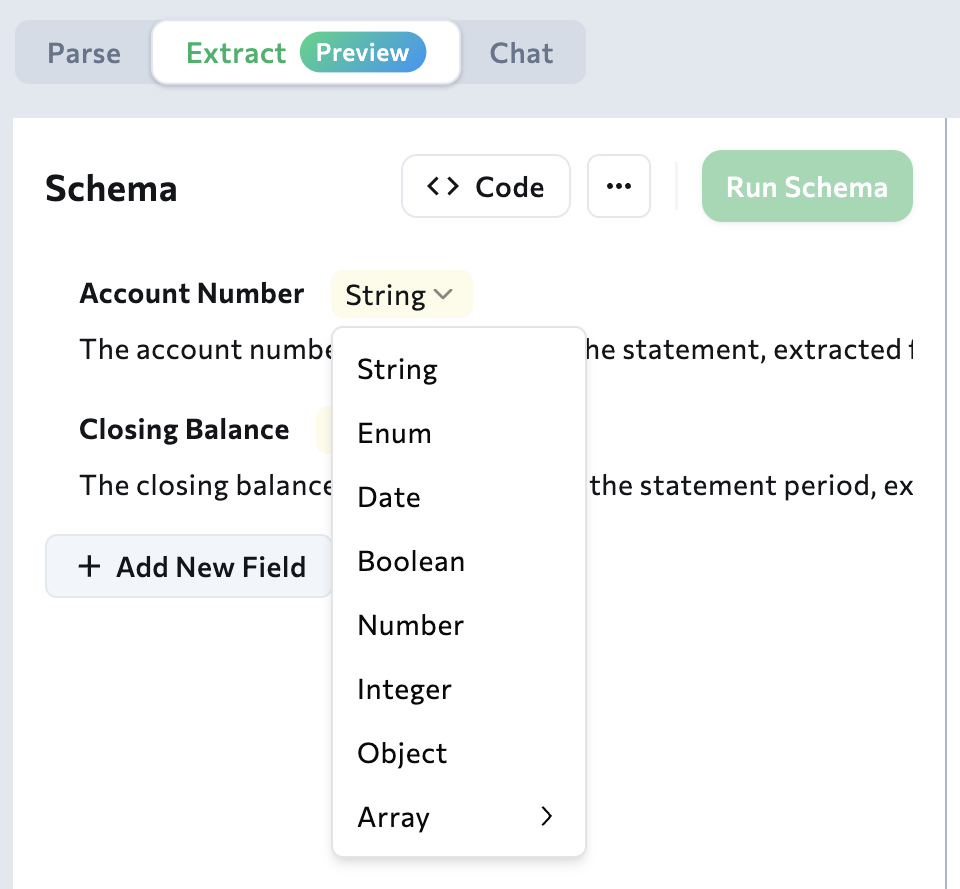
Task: Expand the Array submenu chevron
Action: pos(546,817)
